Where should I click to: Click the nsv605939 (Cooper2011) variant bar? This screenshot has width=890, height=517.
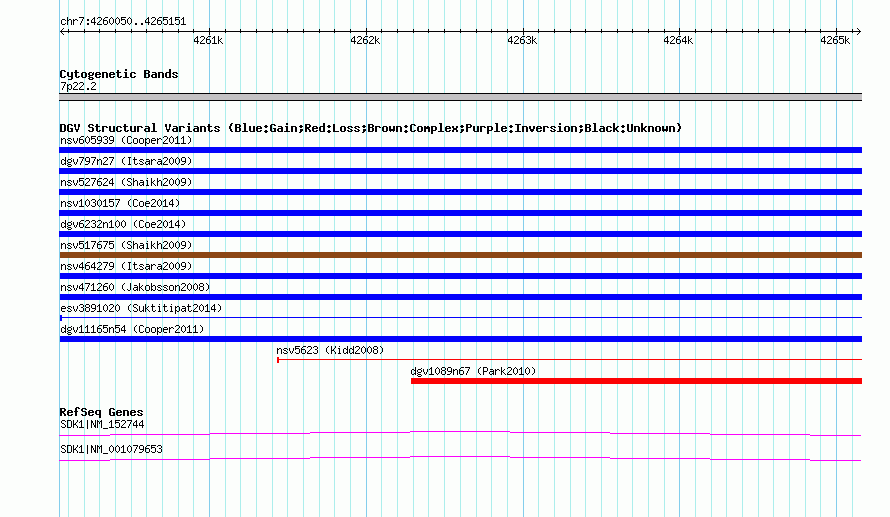pos(460,150)
